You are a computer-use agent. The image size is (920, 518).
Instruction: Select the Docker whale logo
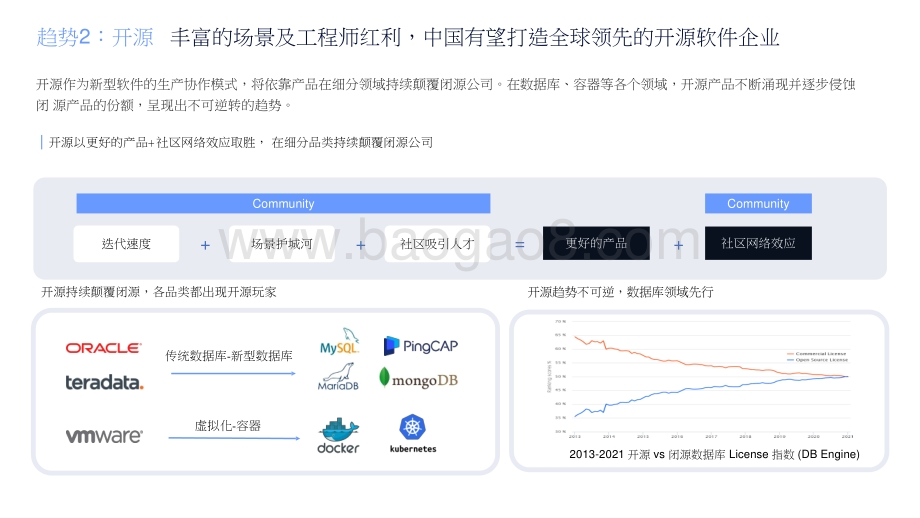click(339, 436)
